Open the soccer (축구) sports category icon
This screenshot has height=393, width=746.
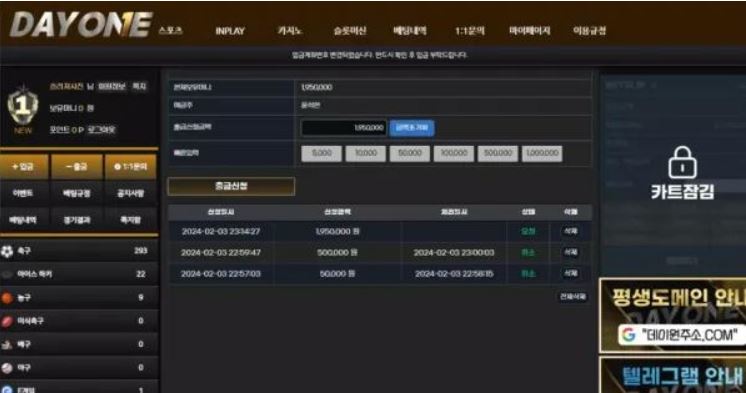7,251
